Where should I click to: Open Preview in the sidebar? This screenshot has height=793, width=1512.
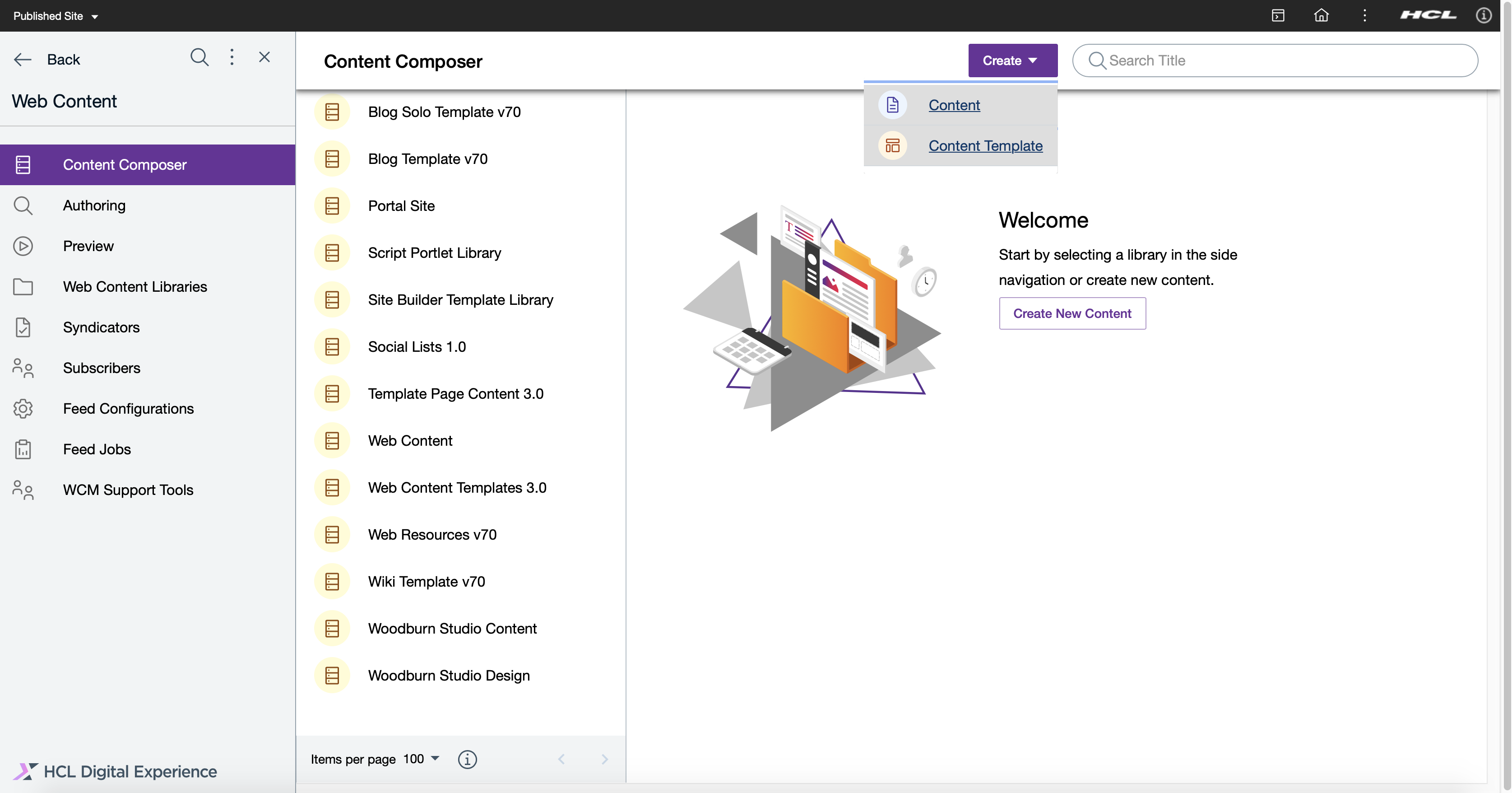tap(147, 246)
